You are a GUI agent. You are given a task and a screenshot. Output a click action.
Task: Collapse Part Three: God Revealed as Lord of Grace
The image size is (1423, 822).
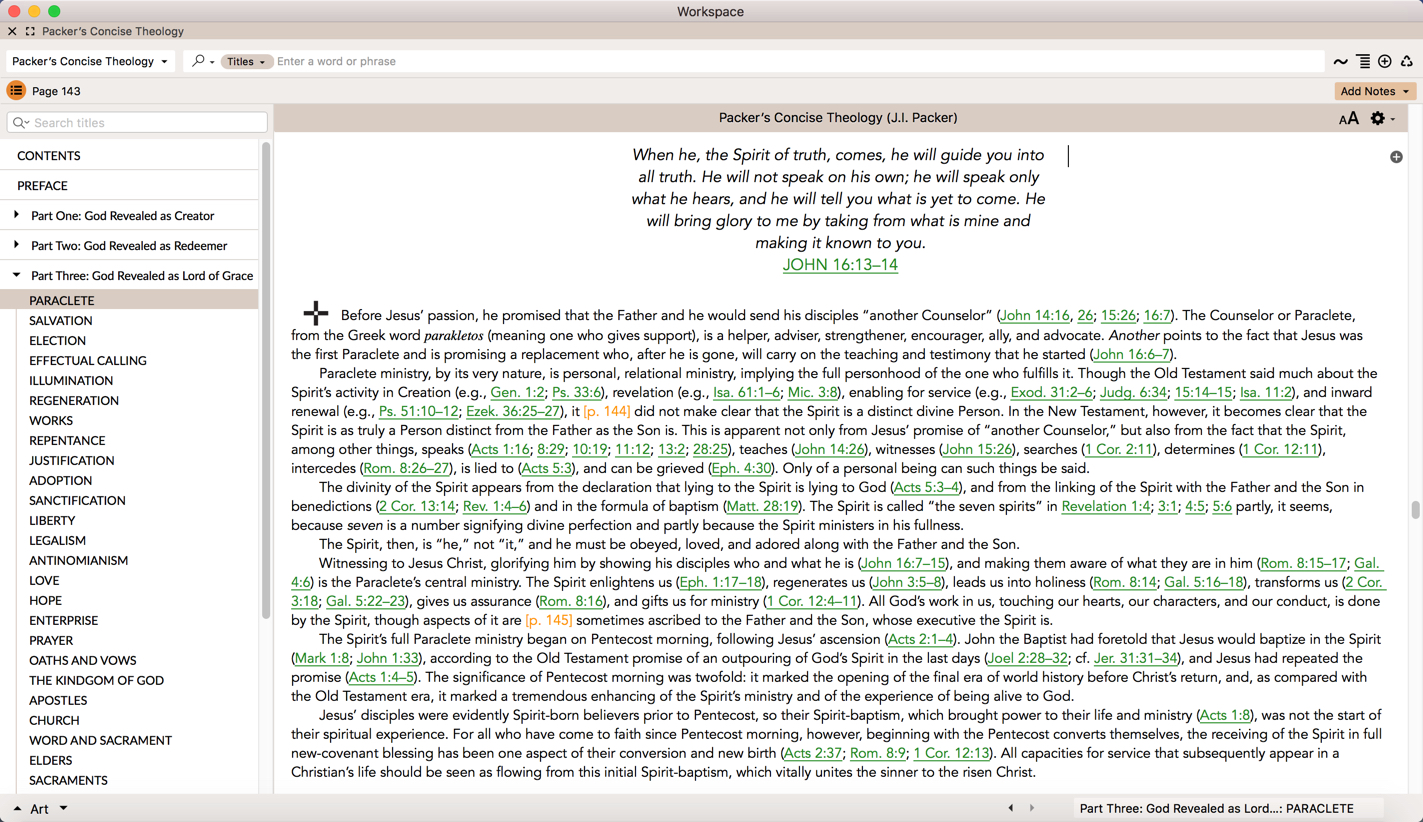[16, 275]
